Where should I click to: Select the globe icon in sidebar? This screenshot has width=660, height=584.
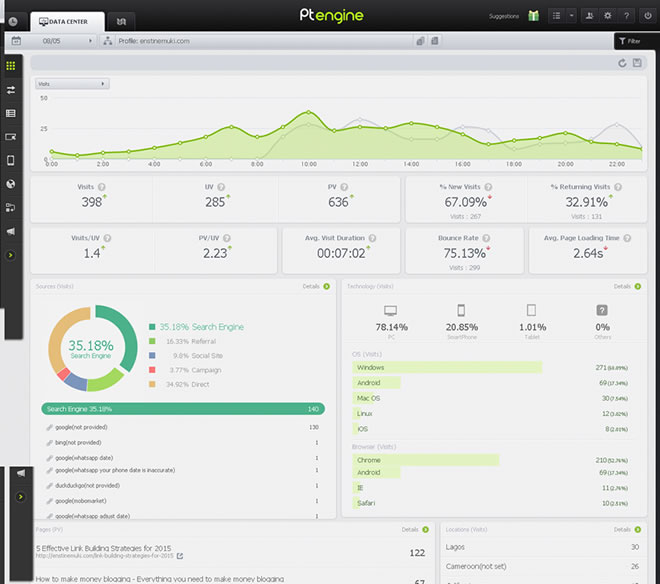pyautogui.click(x=11, y=184)
